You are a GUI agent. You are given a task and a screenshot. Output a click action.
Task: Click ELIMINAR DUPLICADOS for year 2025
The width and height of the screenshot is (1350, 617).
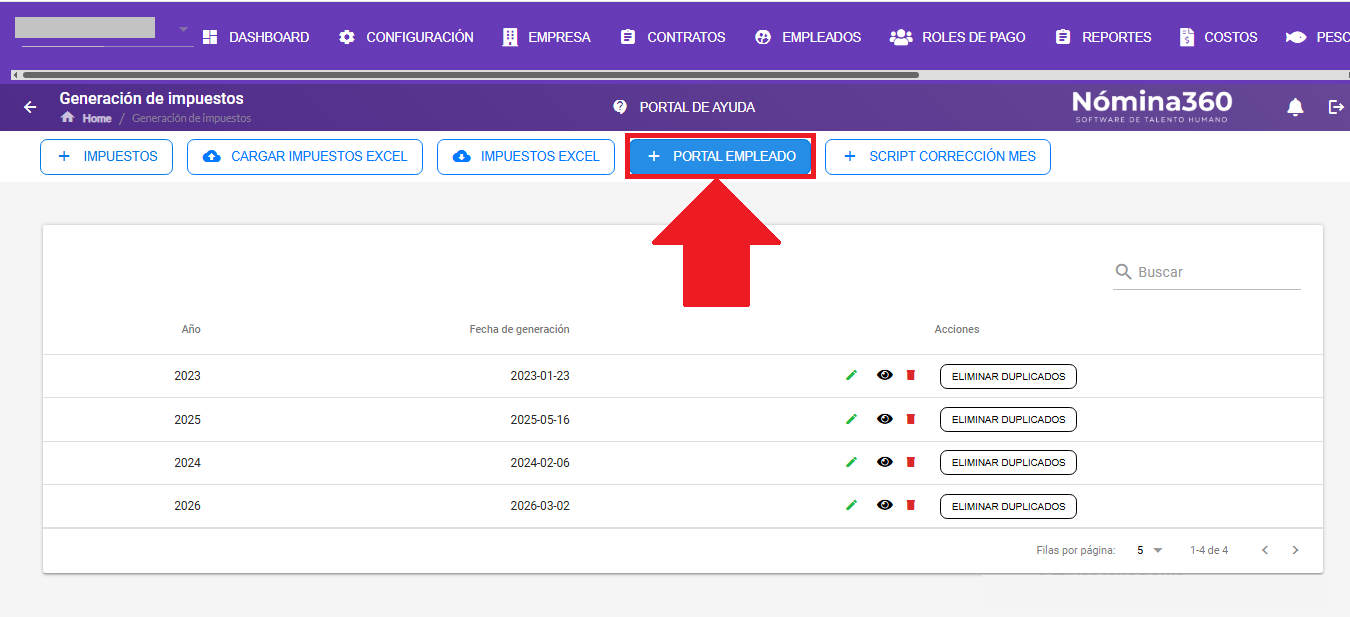(x=1008, y=420)
